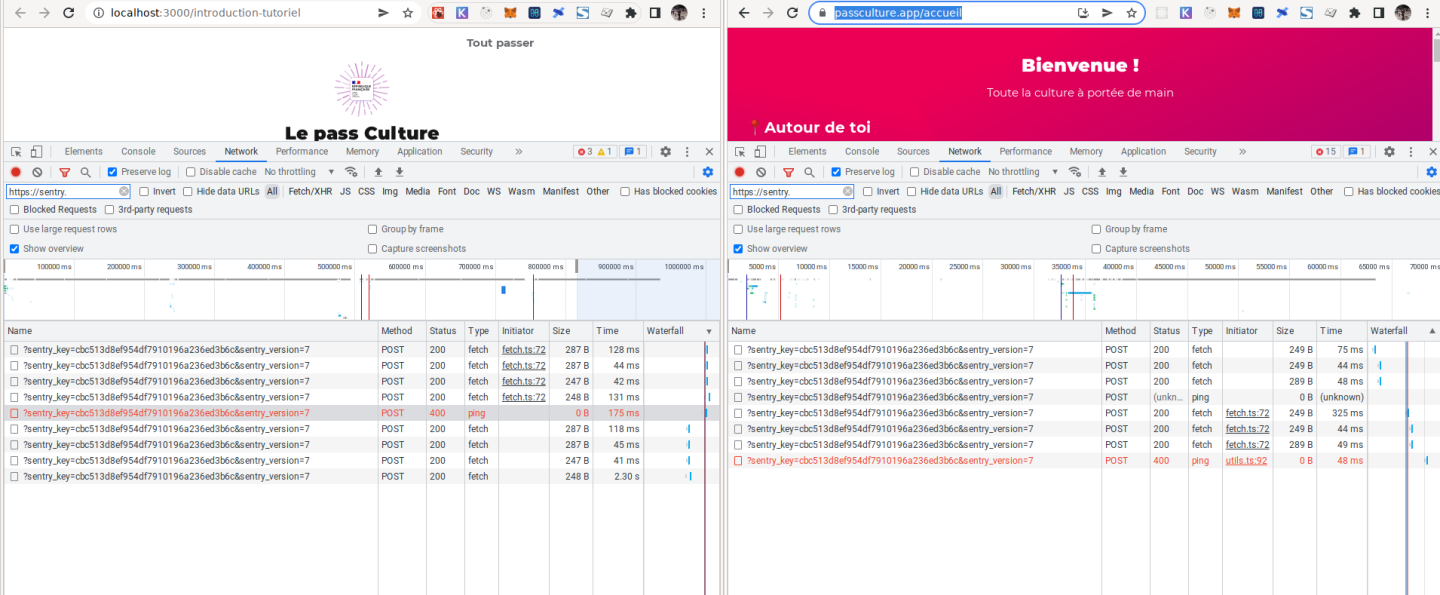This screenshot has height=595, width=1440.
Task: Export HAR file in left DevTools
Action: [399, 172]
